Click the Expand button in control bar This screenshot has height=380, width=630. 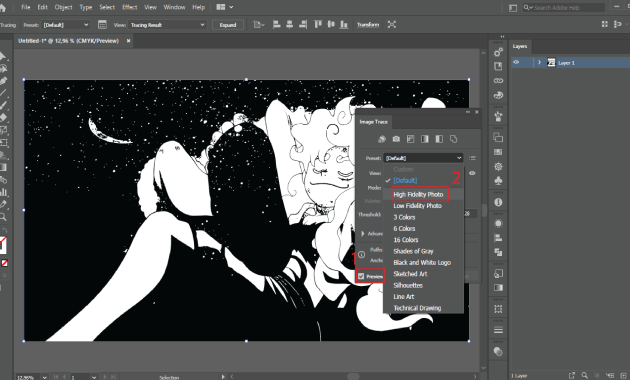pyautogui.click(x=228, y=25)
